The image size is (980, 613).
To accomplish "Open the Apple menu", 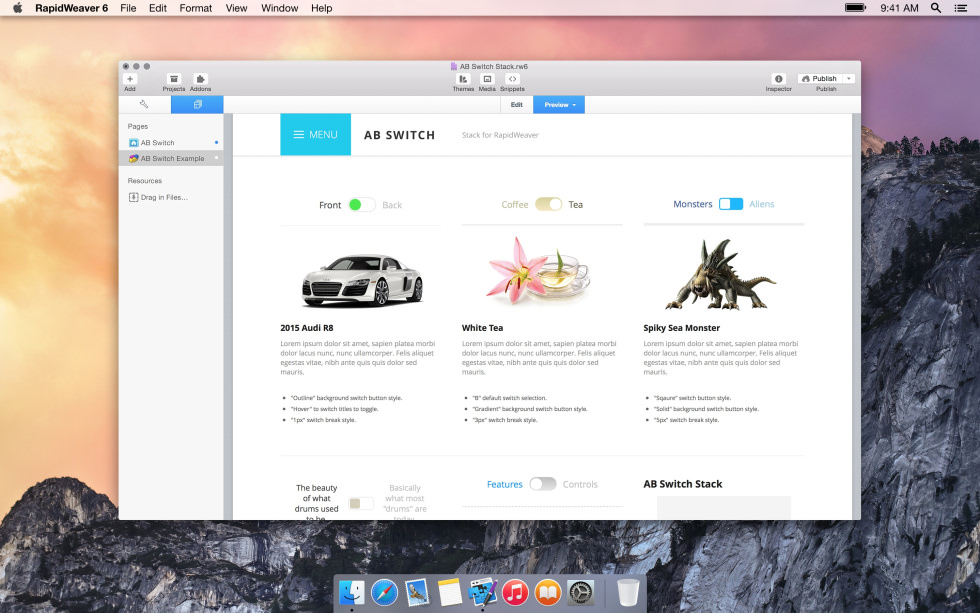I will tap(18, 8).
